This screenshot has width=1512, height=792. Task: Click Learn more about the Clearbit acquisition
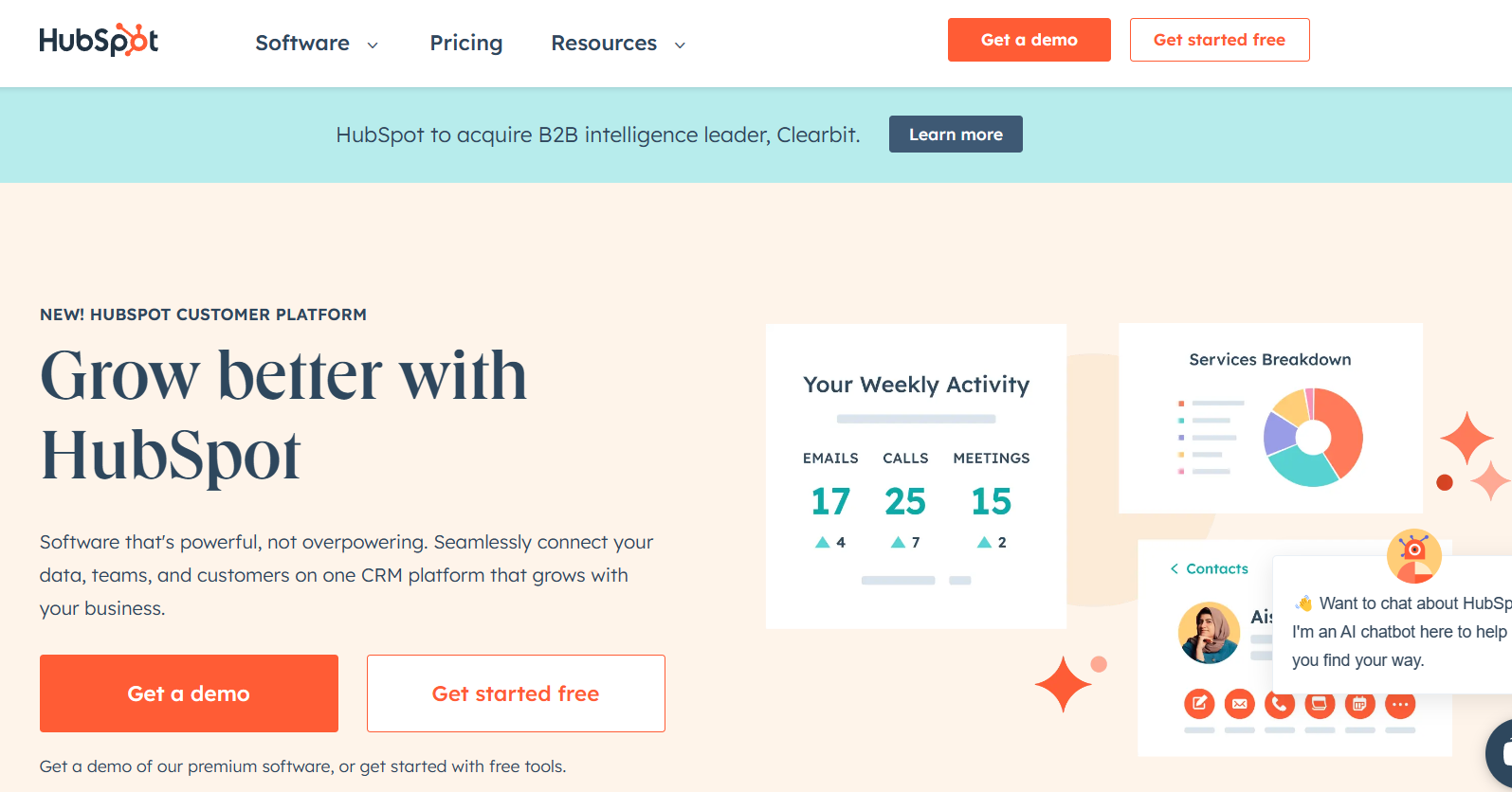[955, 134]
